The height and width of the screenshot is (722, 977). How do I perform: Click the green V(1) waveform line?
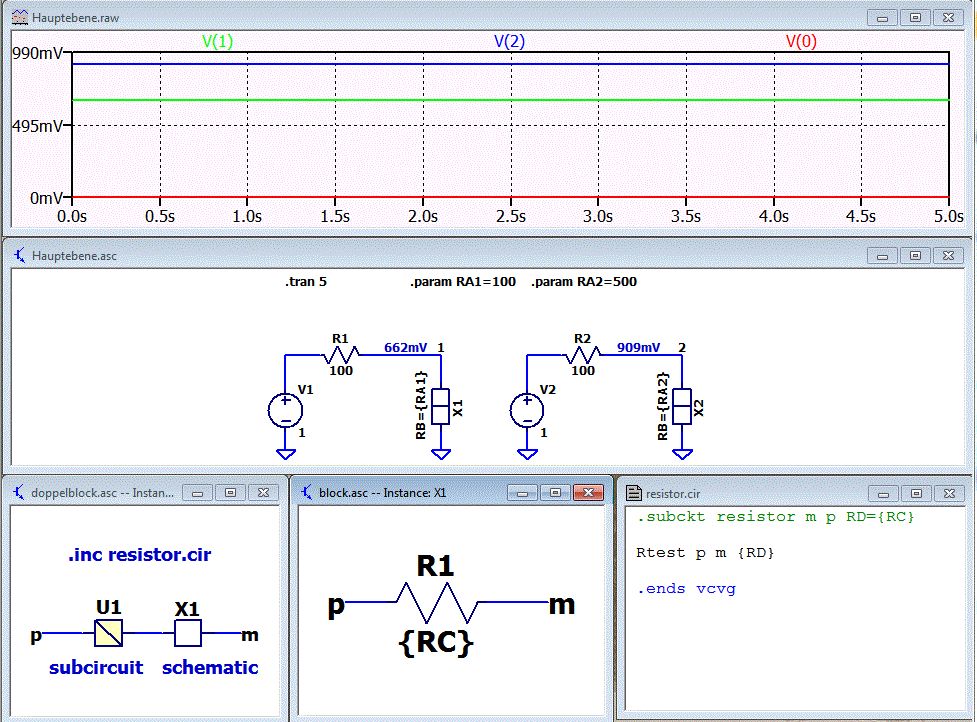coord(510,100)
